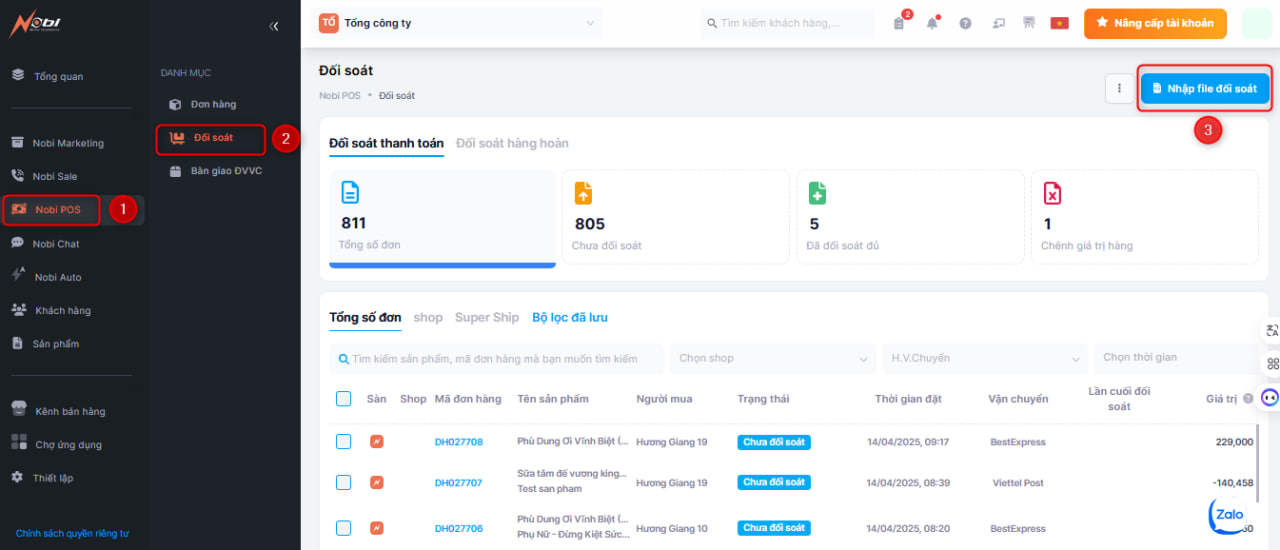Image resolution: width=1280 pixels, height=550 pixels.
Task: Check the box for order DH027708
Action: click(x=343, y=442)
